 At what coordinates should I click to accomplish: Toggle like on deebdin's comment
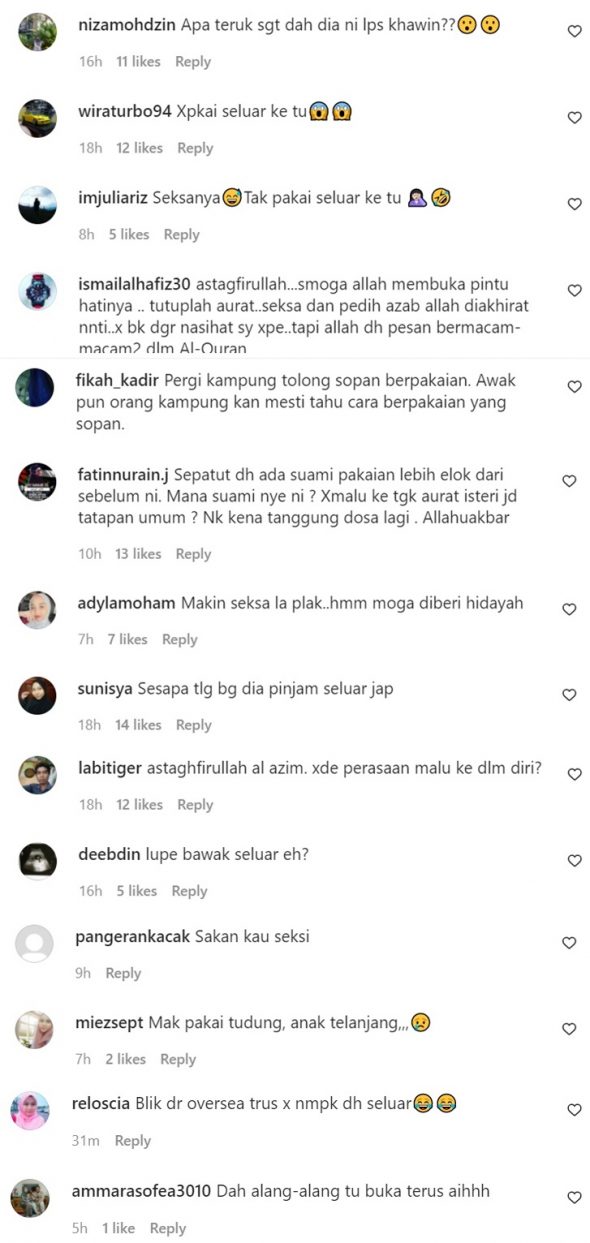click(x=574, y=861)
